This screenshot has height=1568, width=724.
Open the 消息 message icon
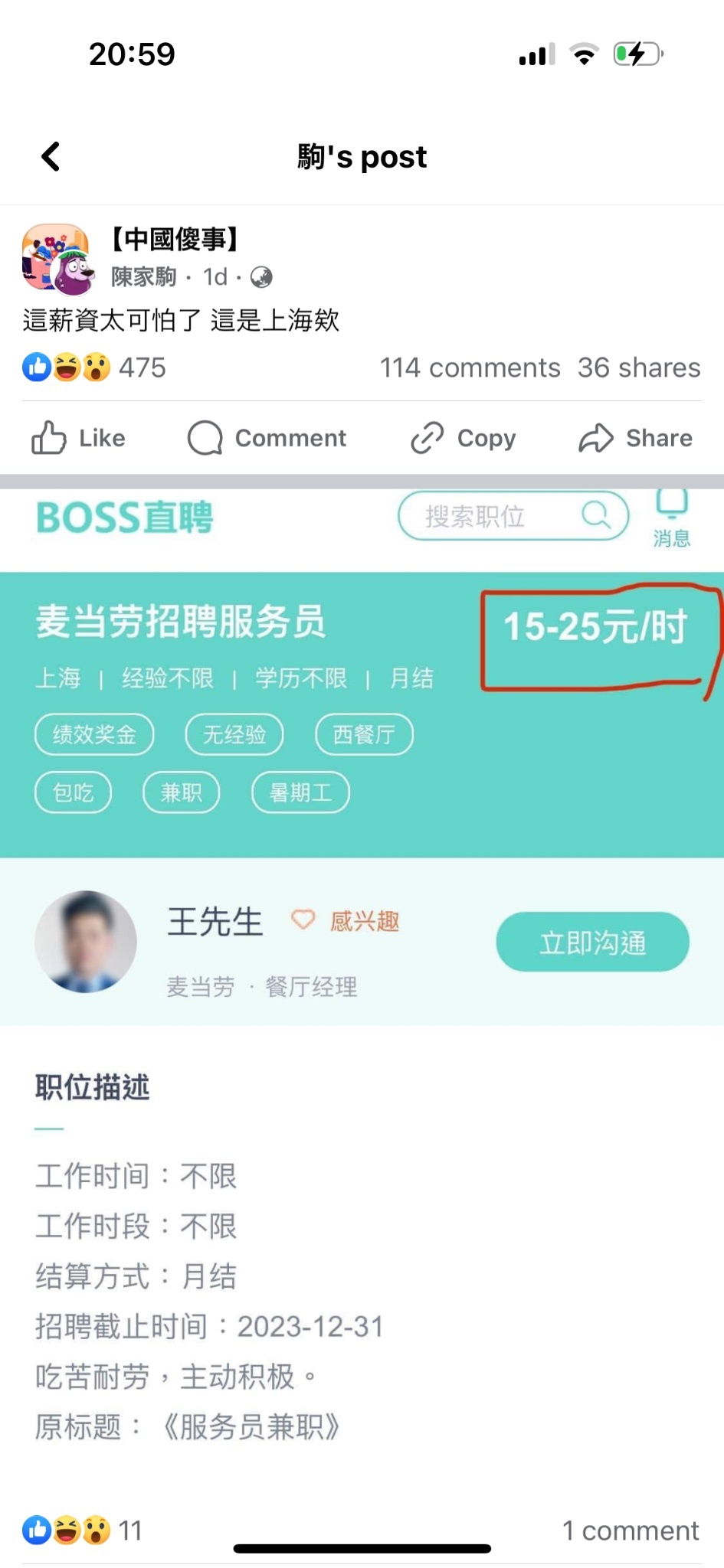672,518
